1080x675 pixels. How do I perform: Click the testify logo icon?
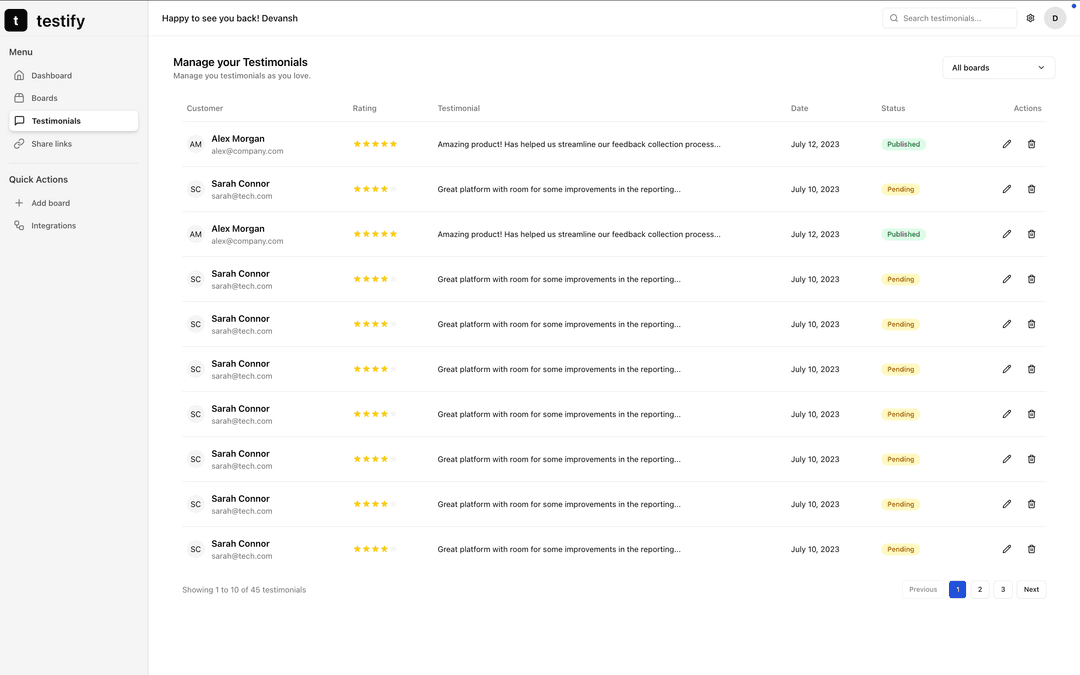16,19
